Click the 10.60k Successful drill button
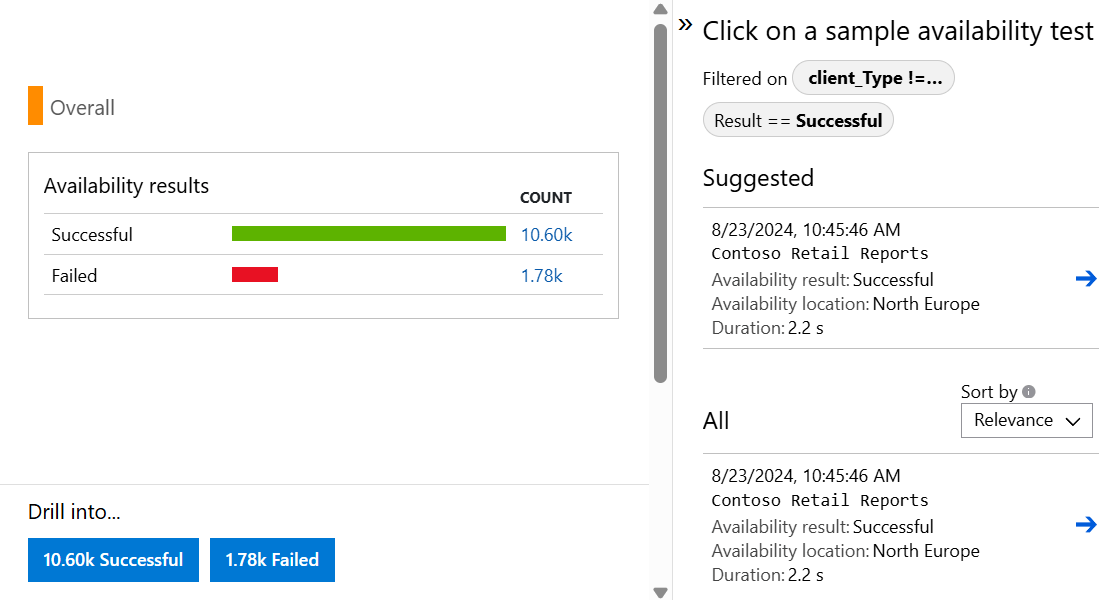1120x600 pixels. click(x=113, y=559)
